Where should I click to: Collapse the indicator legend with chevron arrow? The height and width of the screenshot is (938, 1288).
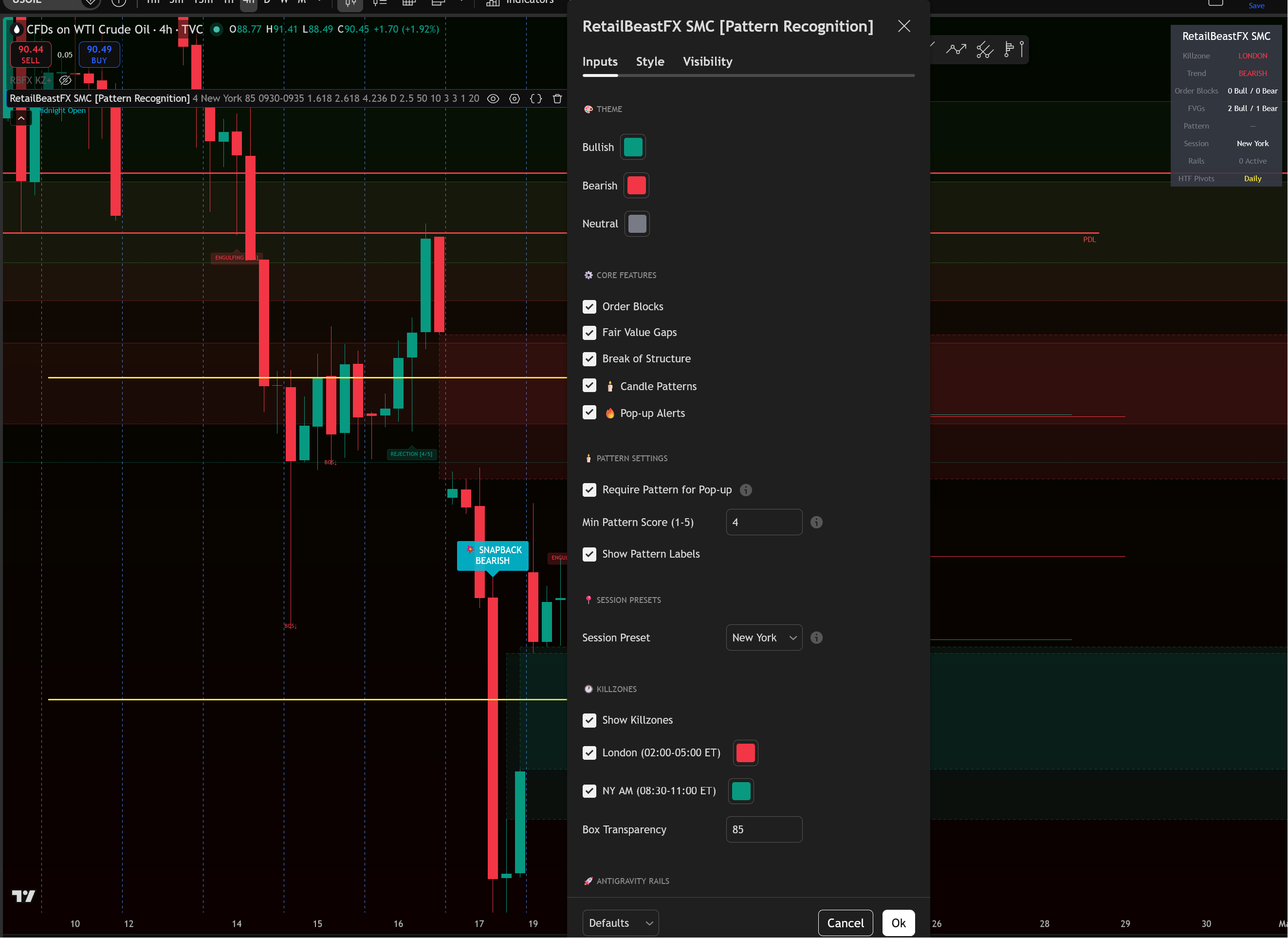click(x=21, y=118)
